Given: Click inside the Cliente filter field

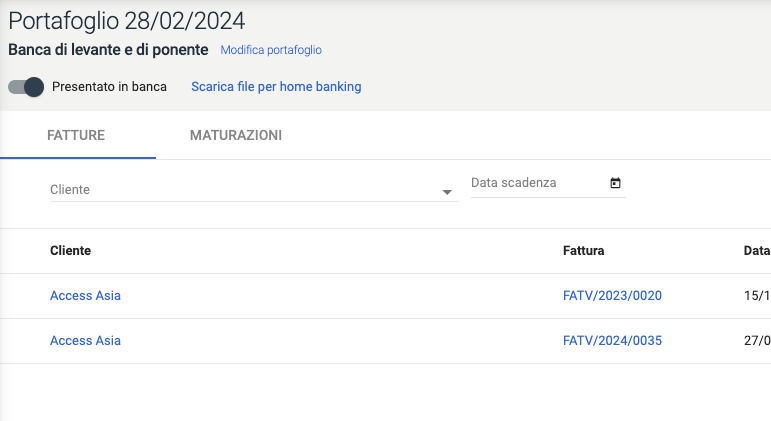Looking at the screenshot, I should click(240, 190).
